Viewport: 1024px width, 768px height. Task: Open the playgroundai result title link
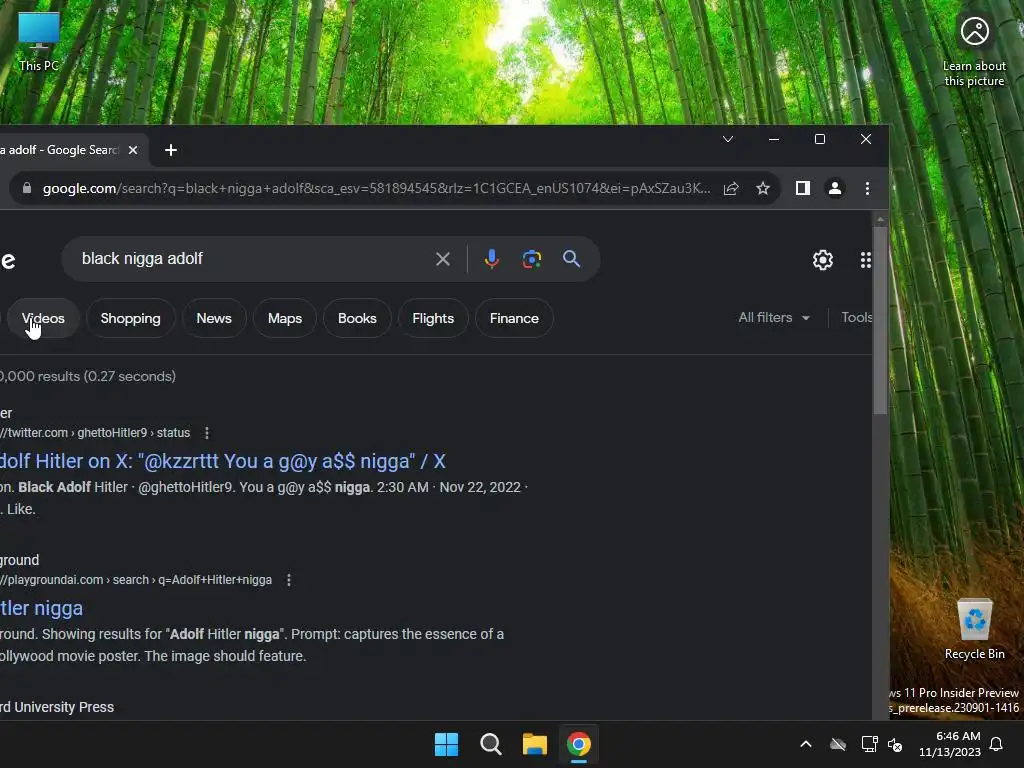pyautogui.click(x=41, y=609)
